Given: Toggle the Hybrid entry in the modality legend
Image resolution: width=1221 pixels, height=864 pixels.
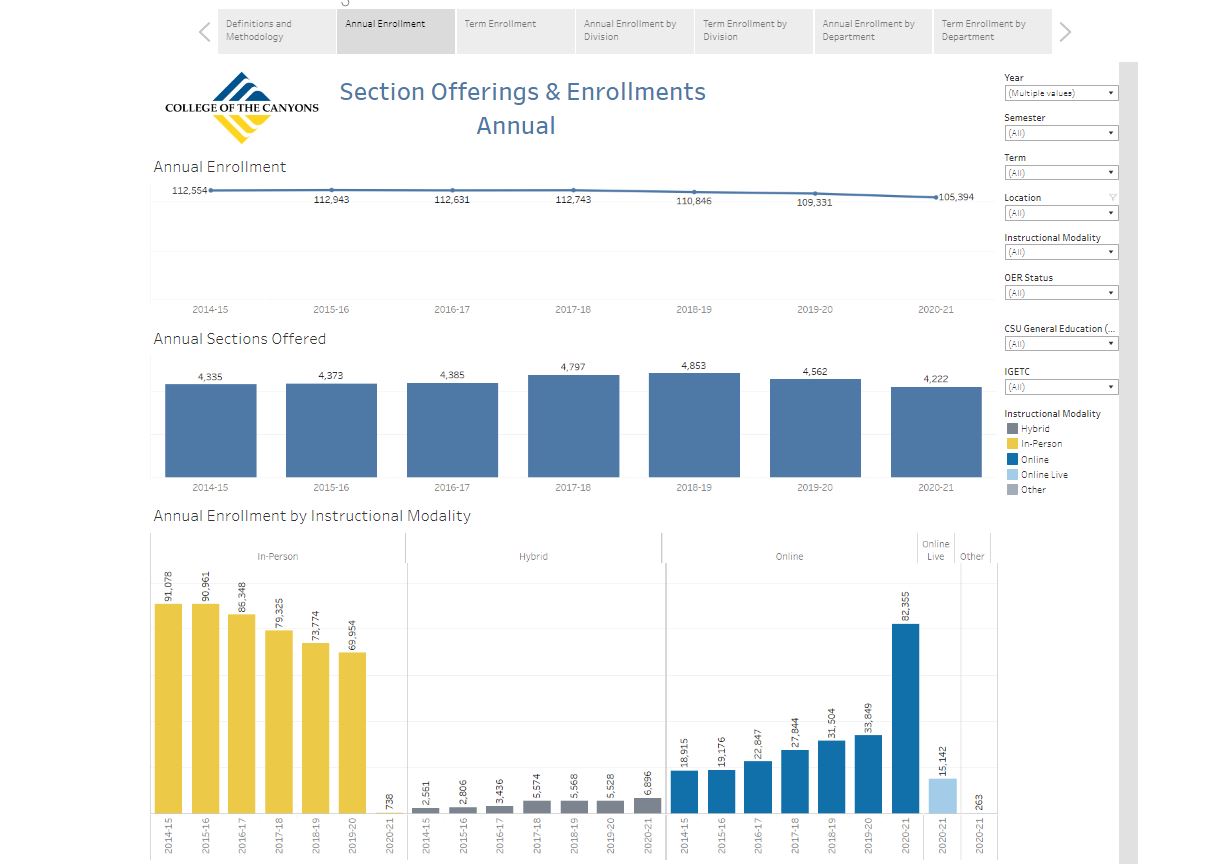Looking at the screenshot, I should point(1012,428).
